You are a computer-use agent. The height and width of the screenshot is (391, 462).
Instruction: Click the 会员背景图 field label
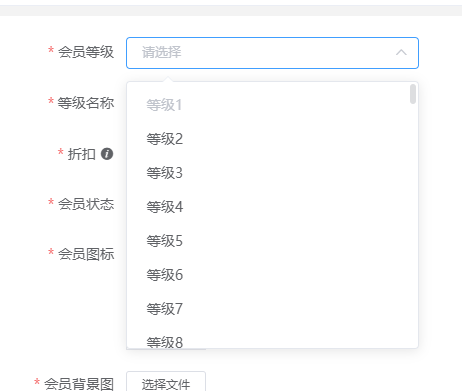click(79, 384)
